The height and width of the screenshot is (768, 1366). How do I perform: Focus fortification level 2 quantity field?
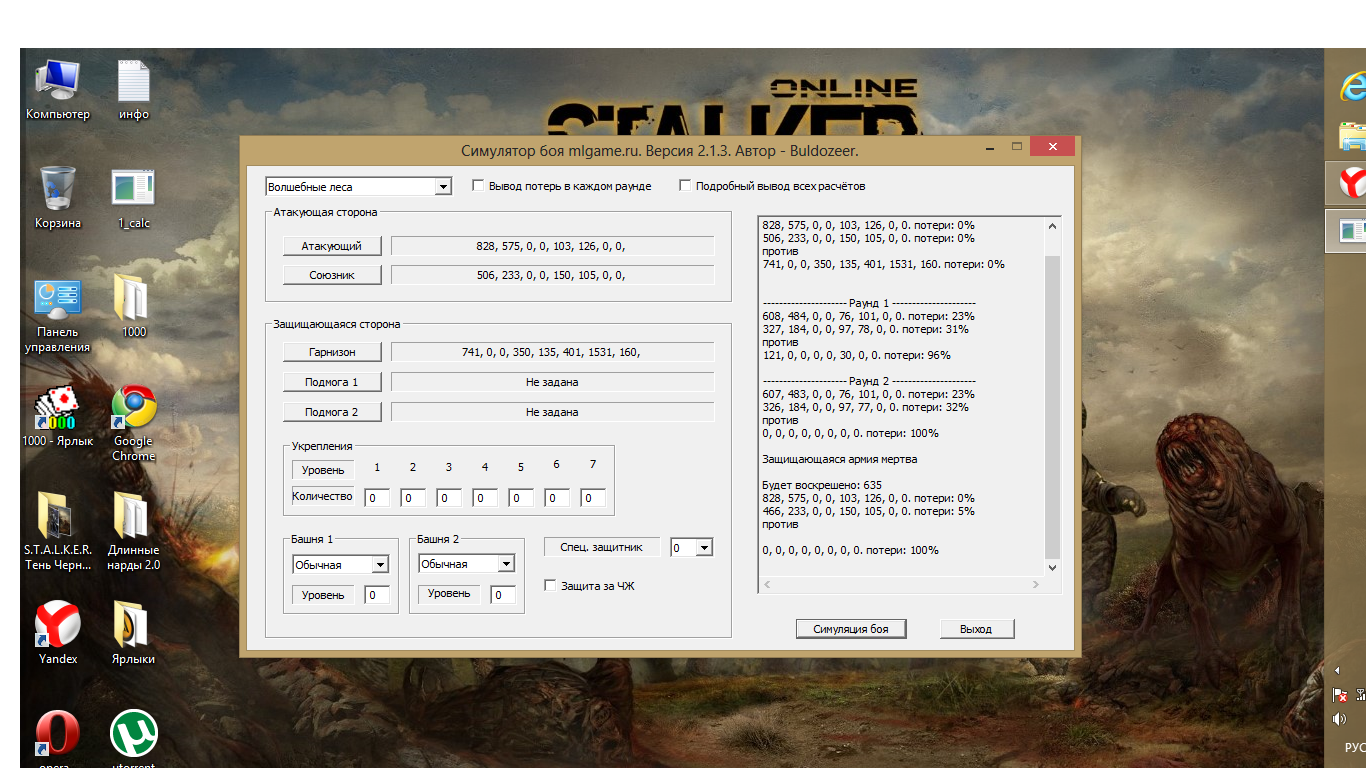[413, 498]
